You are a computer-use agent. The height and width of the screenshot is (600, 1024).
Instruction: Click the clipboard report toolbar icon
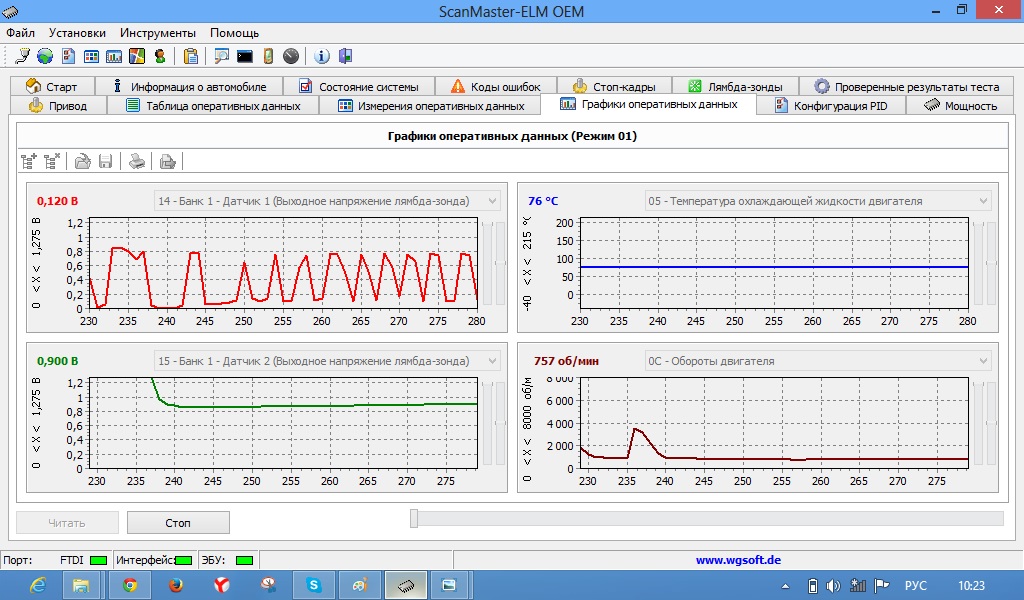pos(191,56)
